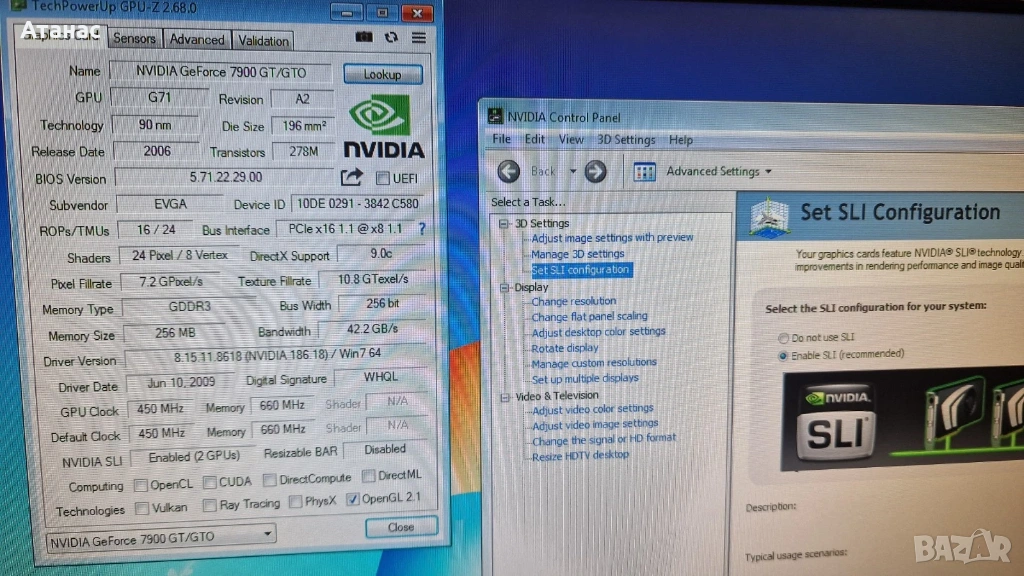Collapse the Video & Television tree node

tap(506, 397)
